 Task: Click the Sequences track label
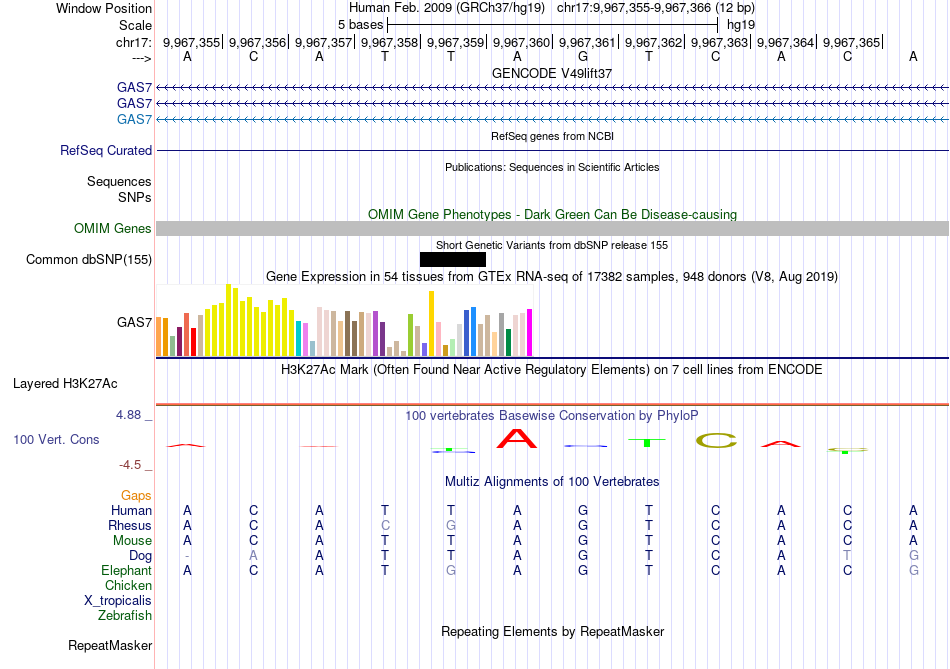(119, 181)
